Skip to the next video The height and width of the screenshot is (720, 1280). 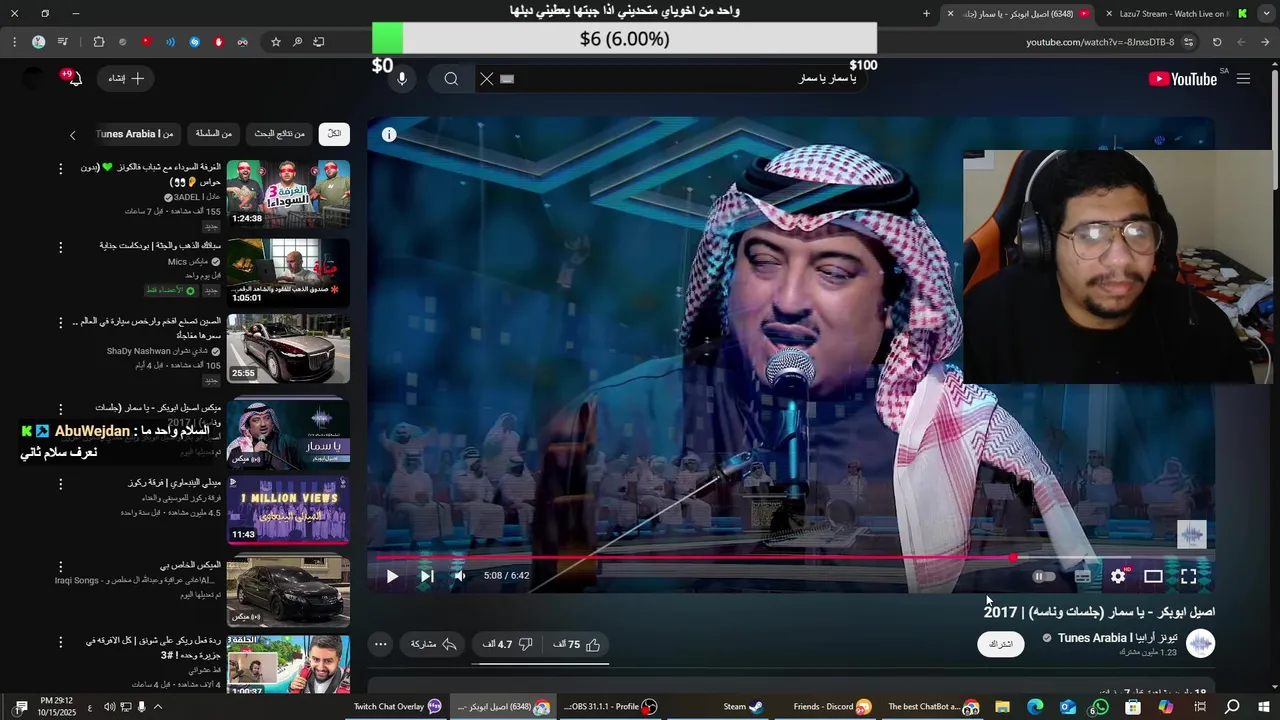[x=427, y=576]
